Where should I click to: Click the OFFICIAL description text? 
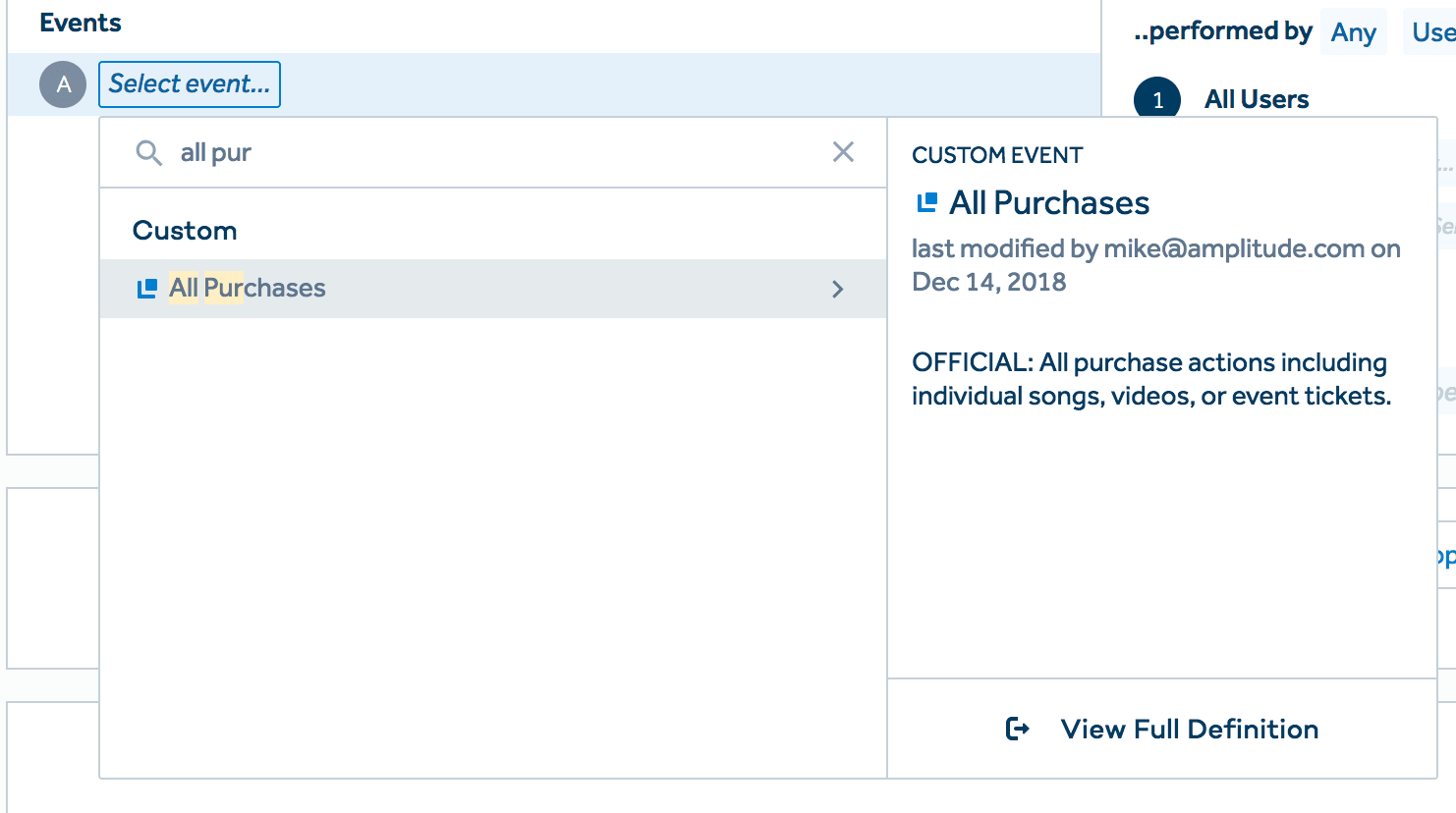[x=1150, y=379]
